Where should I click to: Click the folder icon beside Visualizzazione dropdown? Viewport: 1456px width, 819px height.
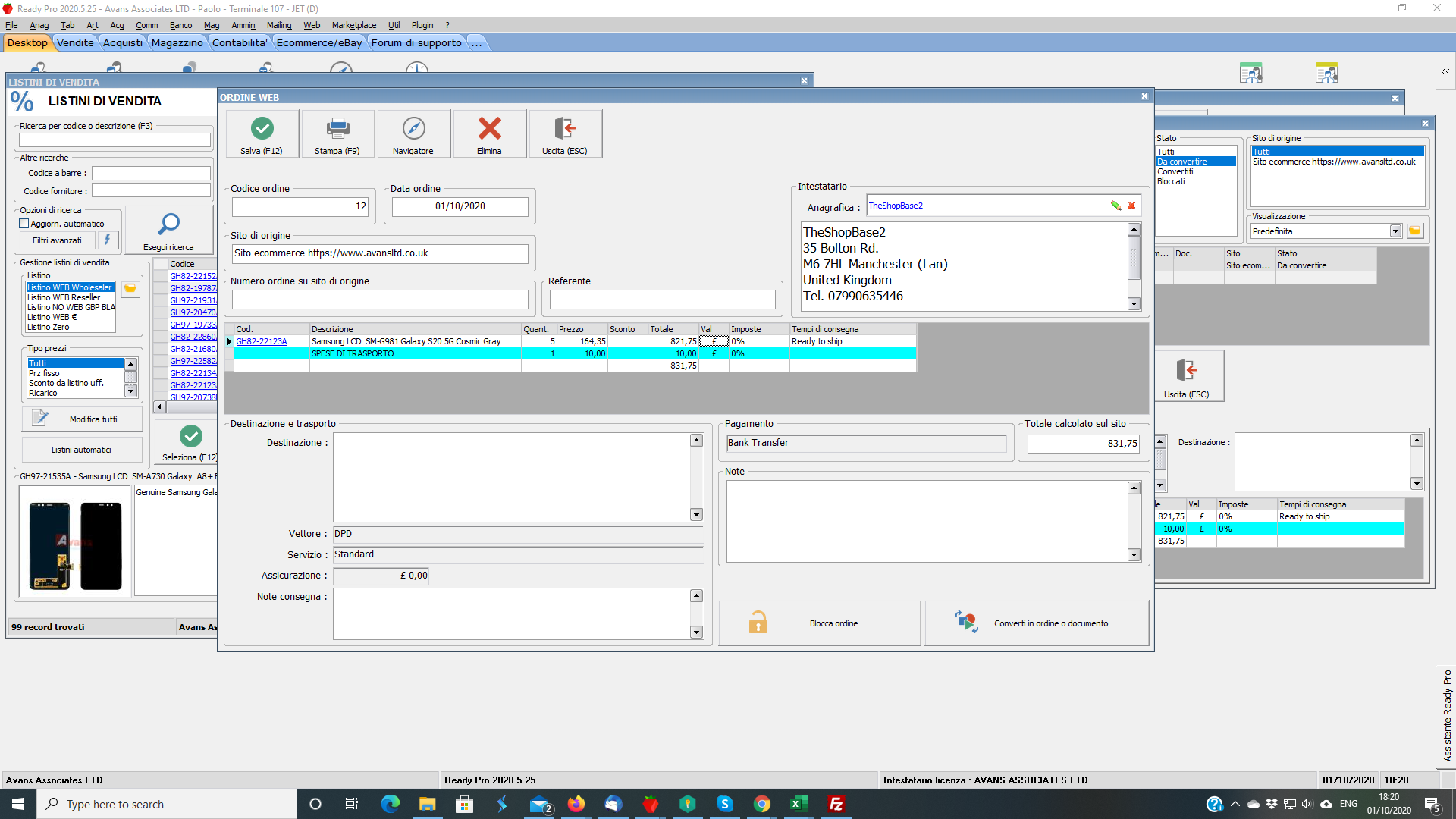coord(1415,231)
